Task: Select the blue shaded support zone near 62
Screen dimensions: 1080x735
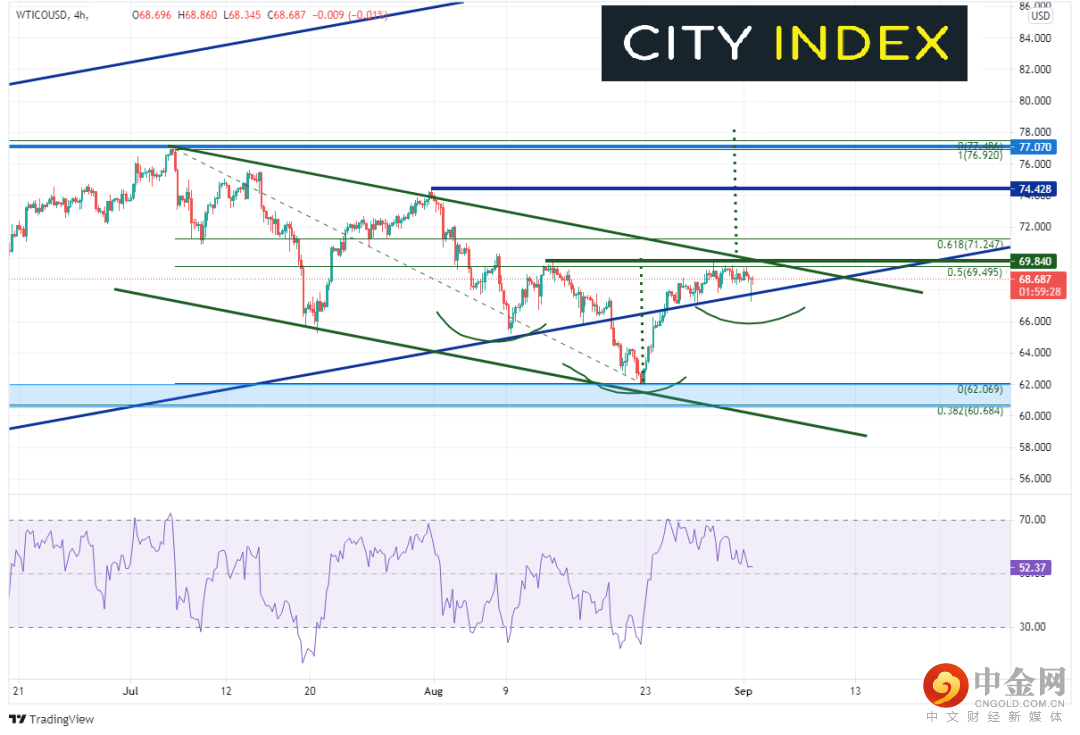Action: coord(510,395)
